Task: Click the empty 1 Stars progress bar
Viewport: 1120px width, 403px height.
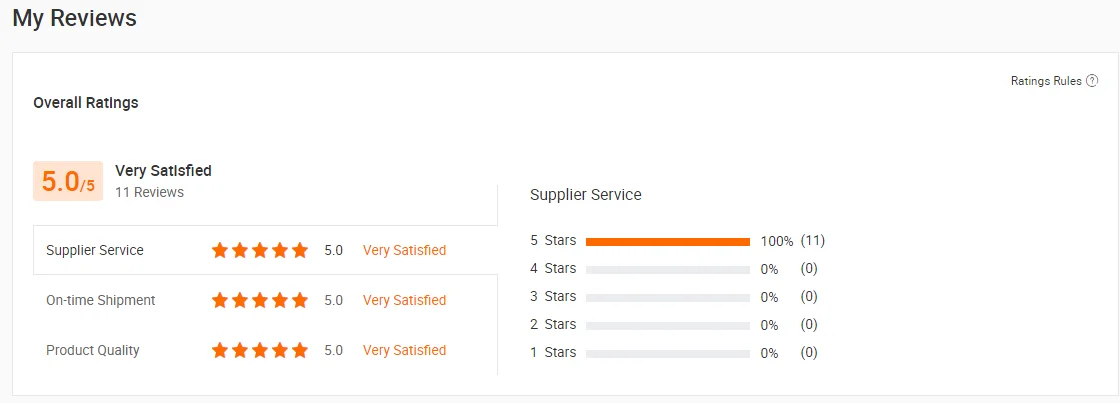Action: [668, 353]
